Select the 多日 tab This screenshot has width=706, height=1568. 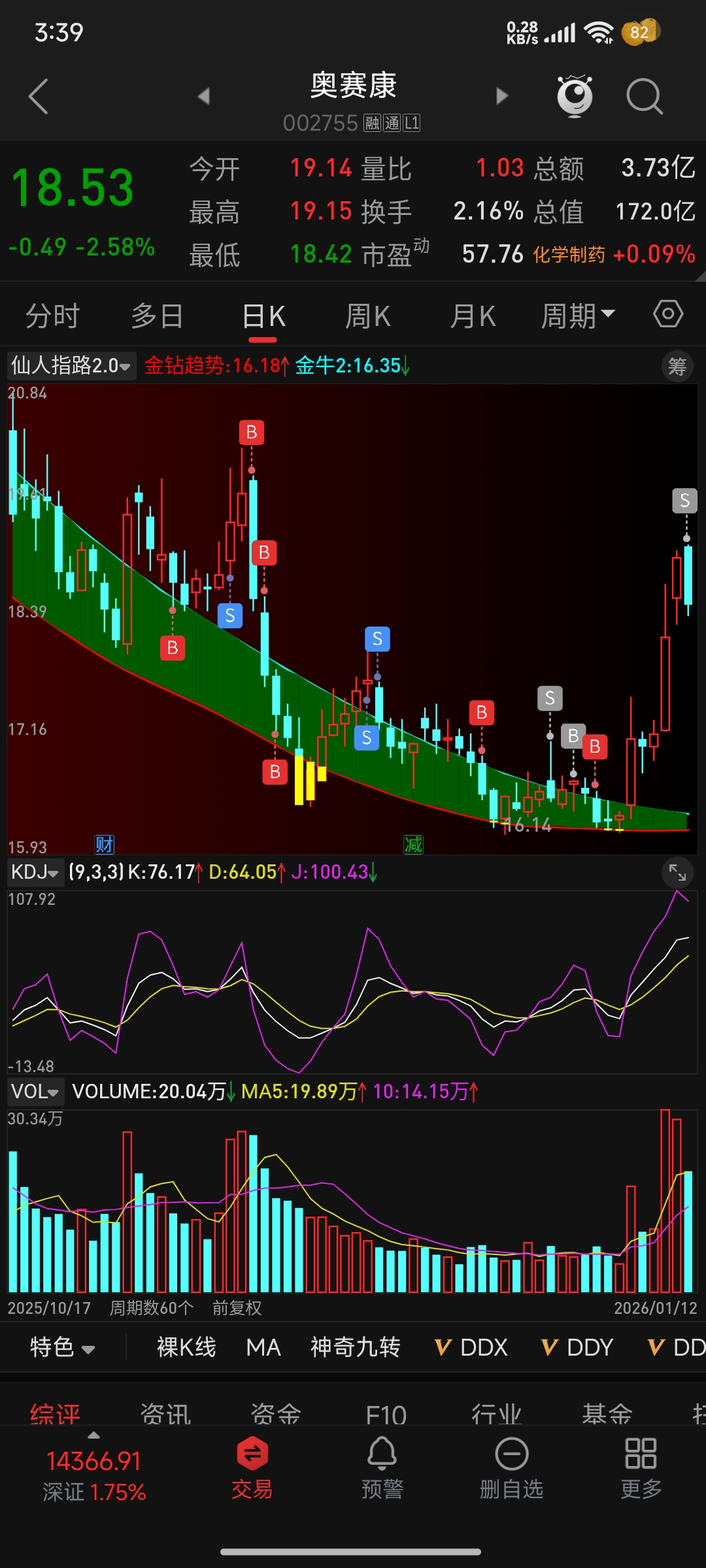pyautogui.click(x=157, y=316)
